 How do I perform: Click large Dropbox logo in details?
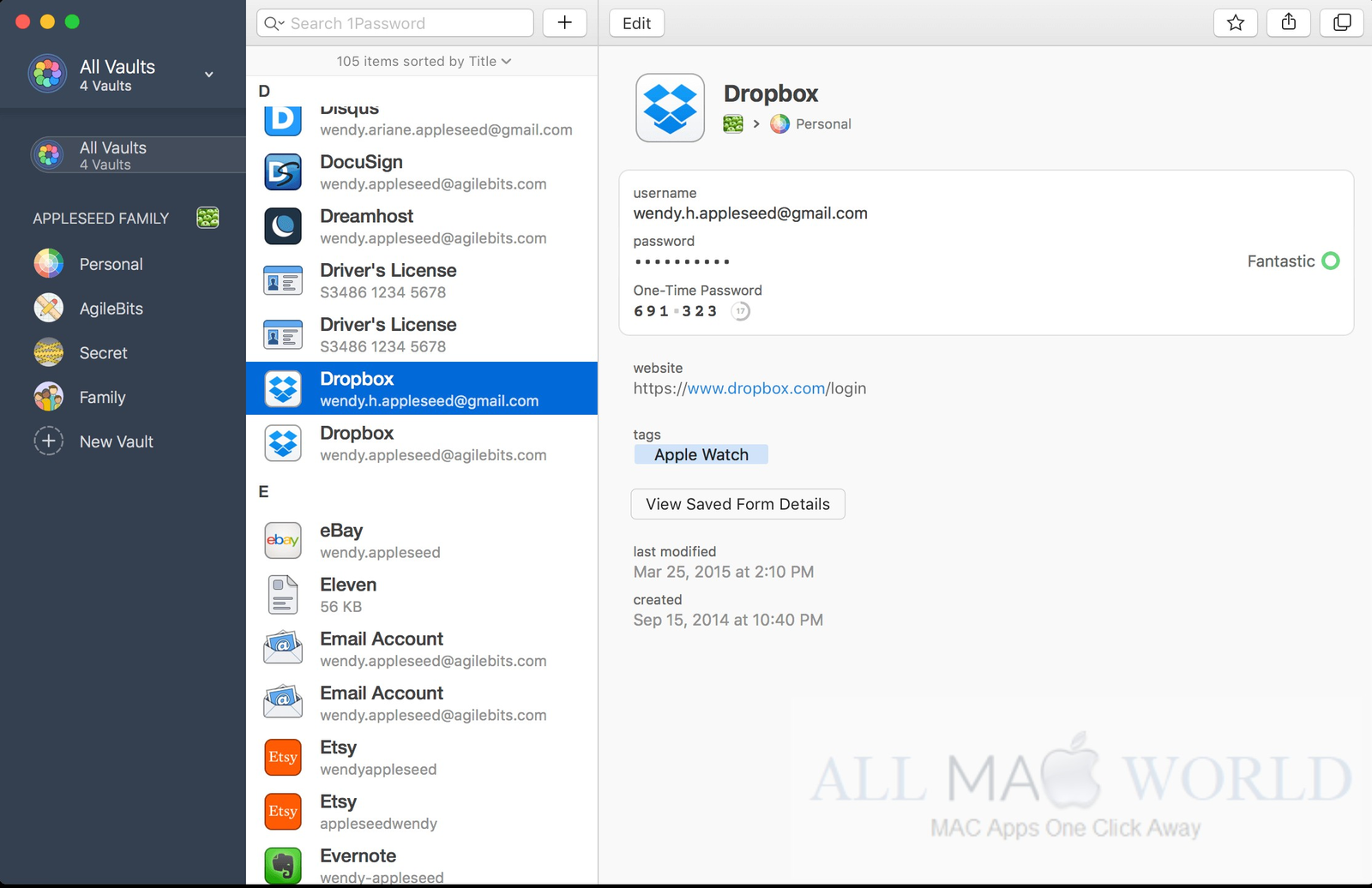coord(670,107)
